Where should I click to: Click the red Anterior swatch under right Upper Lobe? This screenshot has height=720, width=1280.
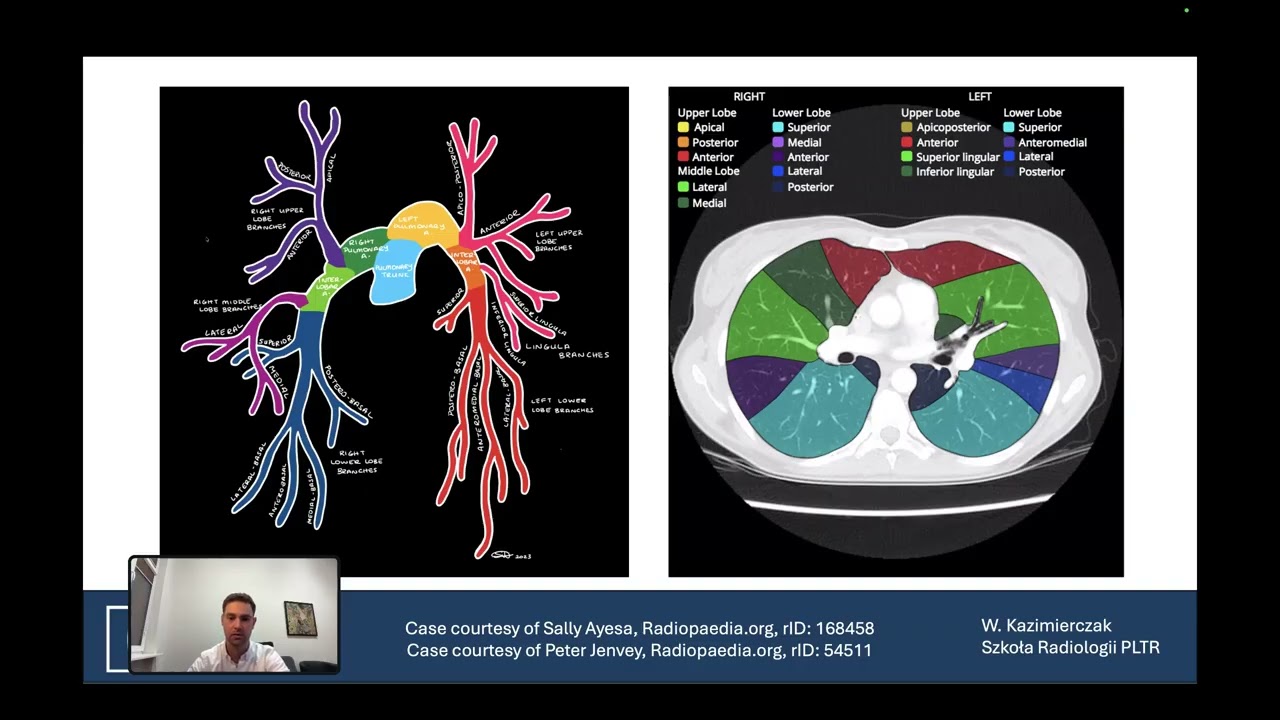point(684,157)
